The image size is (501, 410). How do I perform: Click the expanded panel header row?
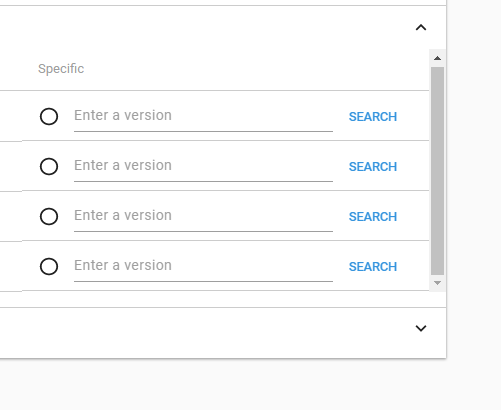tap(223, 27)
